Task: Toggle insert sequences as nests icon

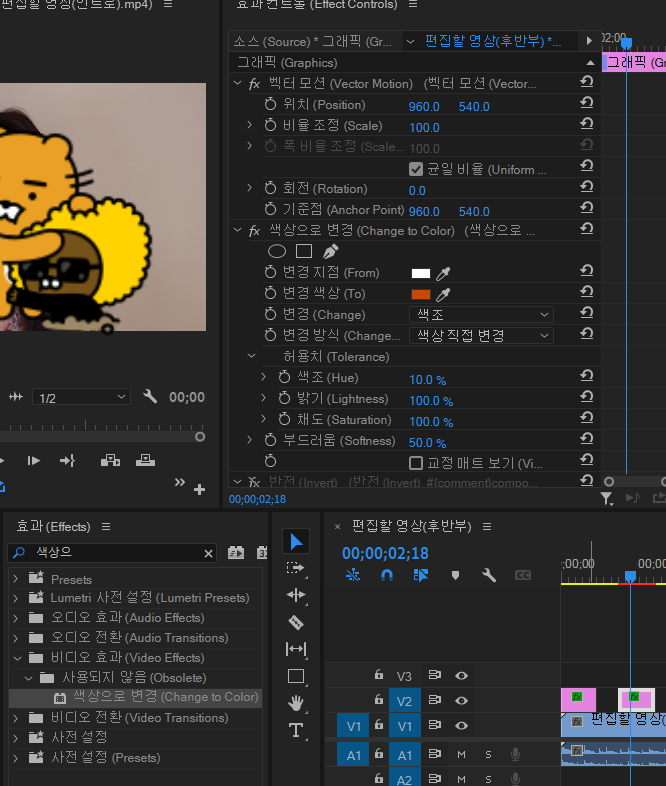Action: coord(353,575)
